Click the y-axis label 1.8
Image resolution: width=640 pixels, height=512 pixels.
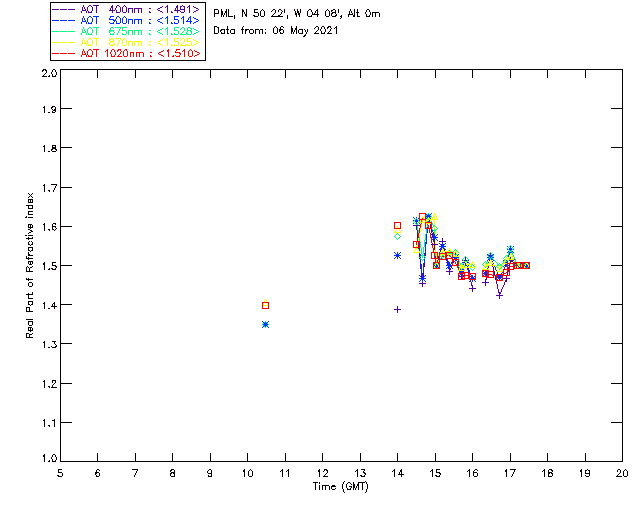click(x=50, y=148)
